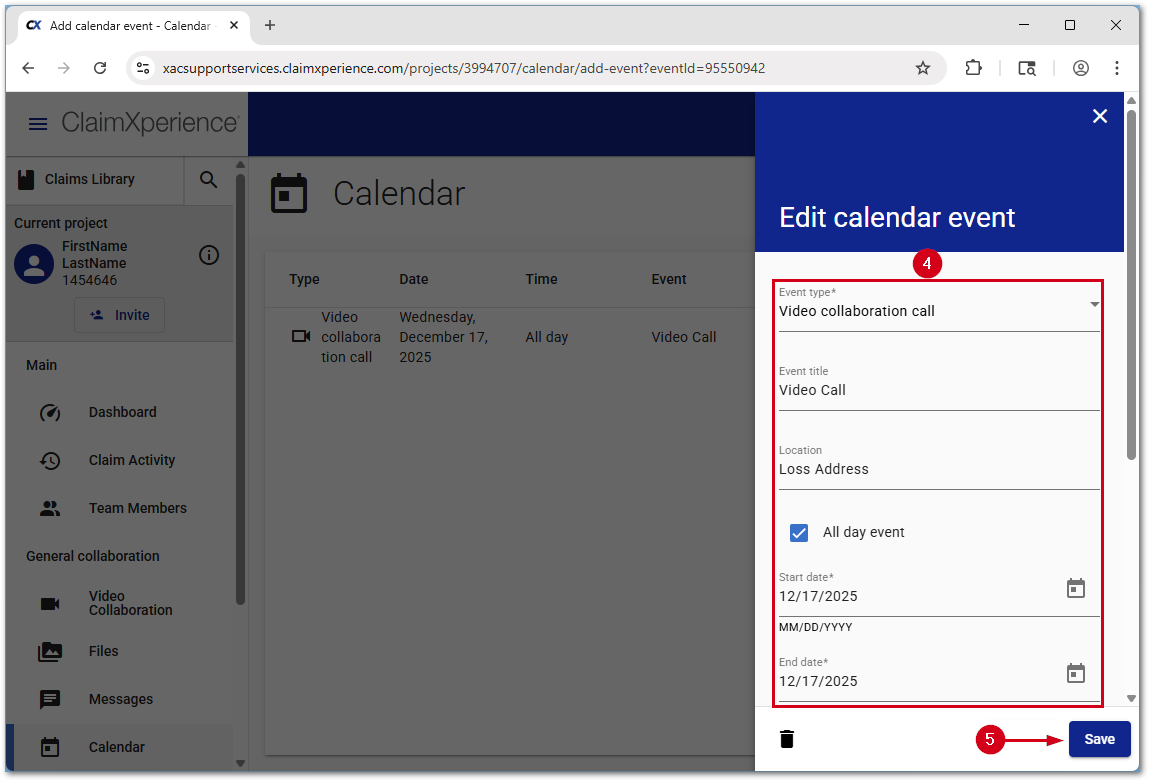Click the Event title input field

(938, 391)
